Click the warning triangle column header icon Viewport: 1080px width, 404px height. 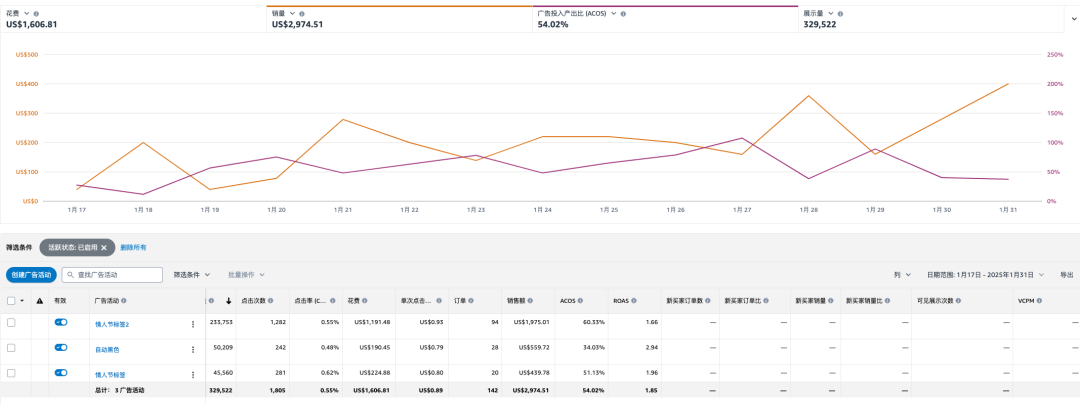click(x=39, y=301)
